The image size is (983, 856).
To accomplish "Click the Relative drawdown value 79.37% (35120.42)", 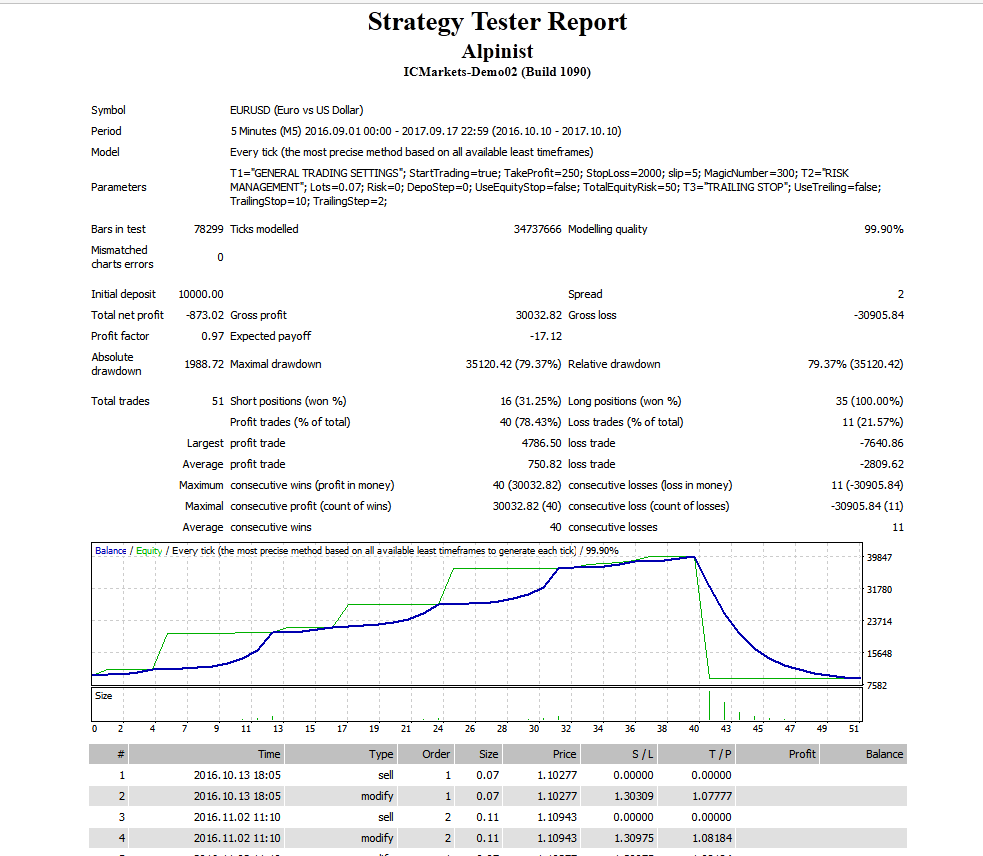I will 856,364.
